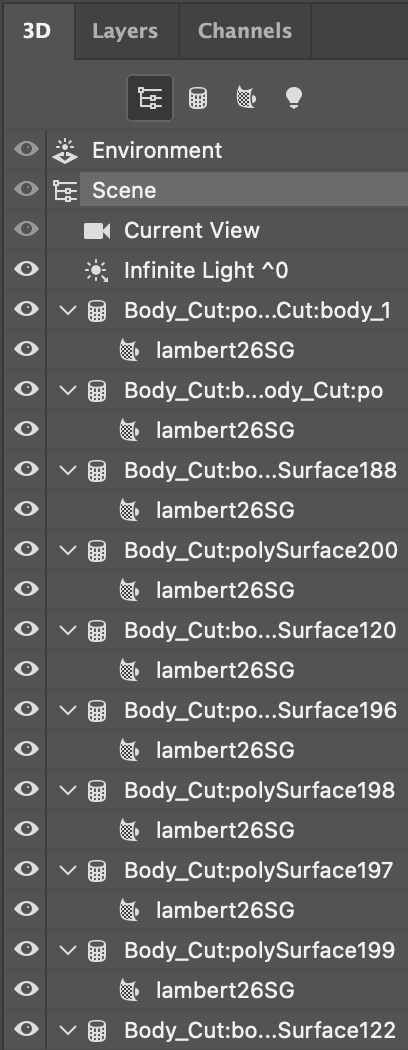408x1050 pixels.
Task: Filter the 3D panel by materials
Action: (x=246, y=98)
